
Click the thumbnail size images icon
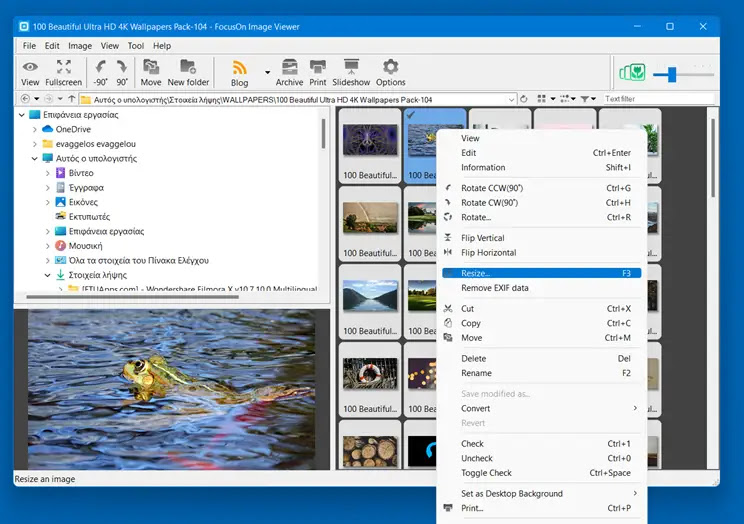(x=632, y=73)
